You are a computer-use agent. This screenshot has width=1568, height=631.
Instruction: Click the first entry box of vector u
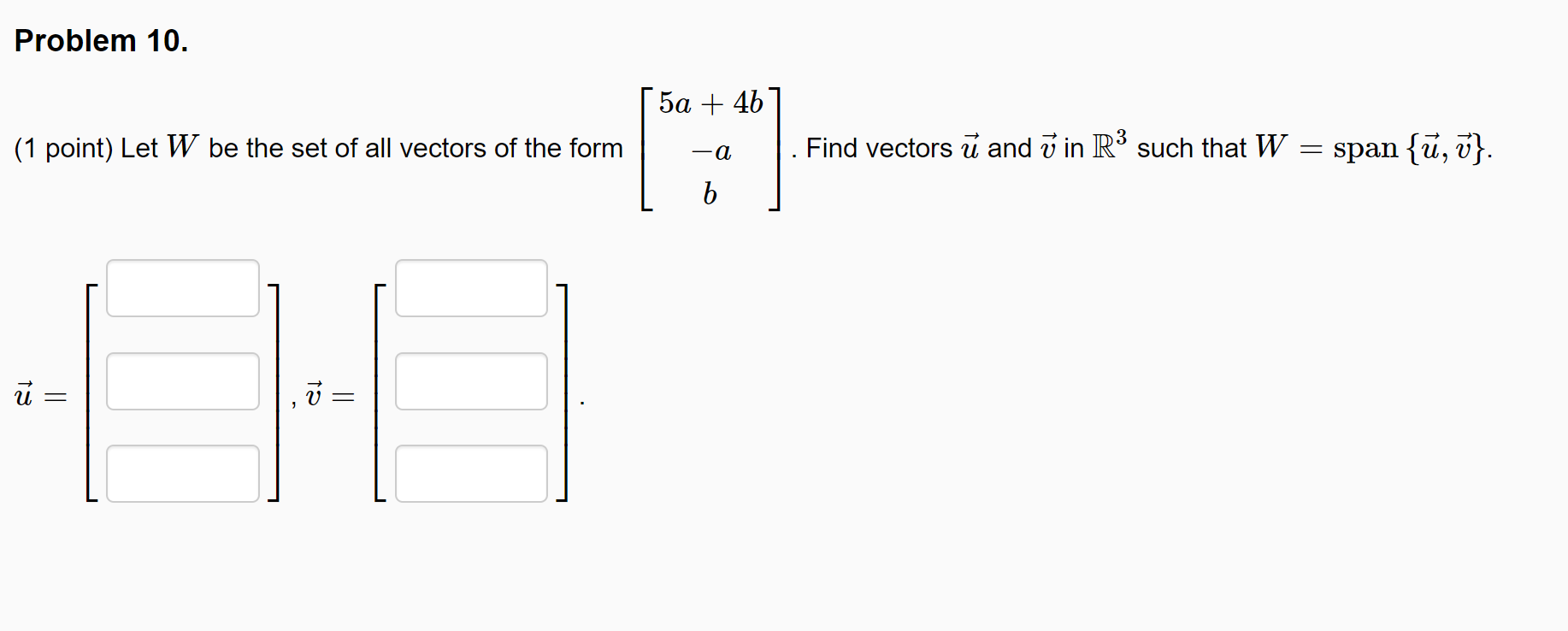coord(182,286)
